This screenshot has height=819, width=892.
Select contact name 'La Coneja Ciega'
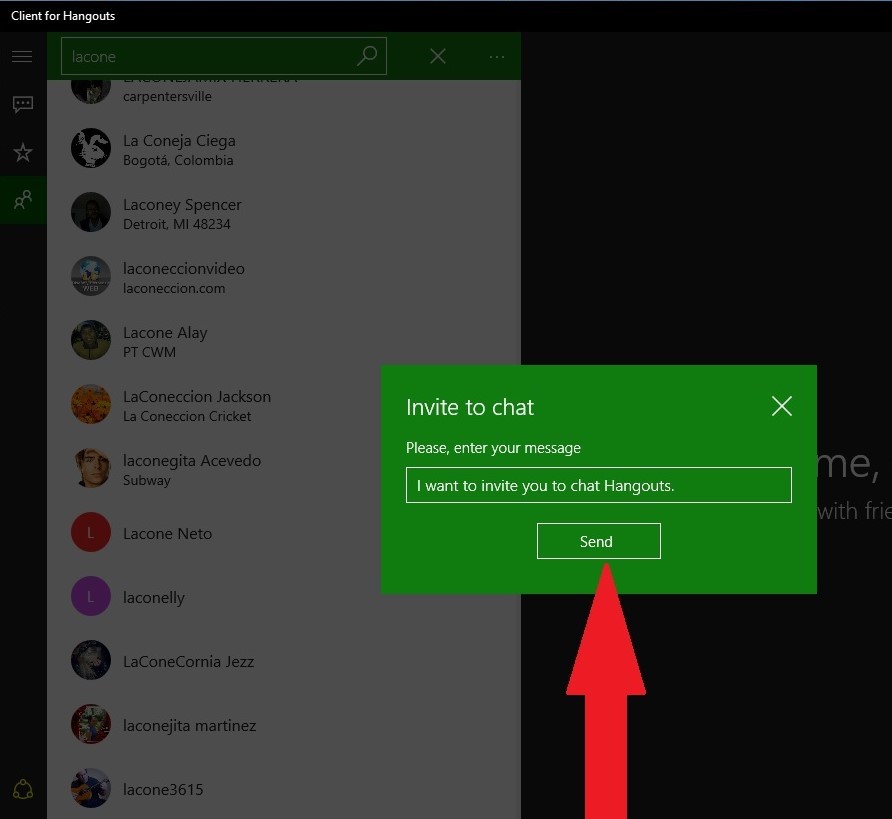click(x=179, y=141)
